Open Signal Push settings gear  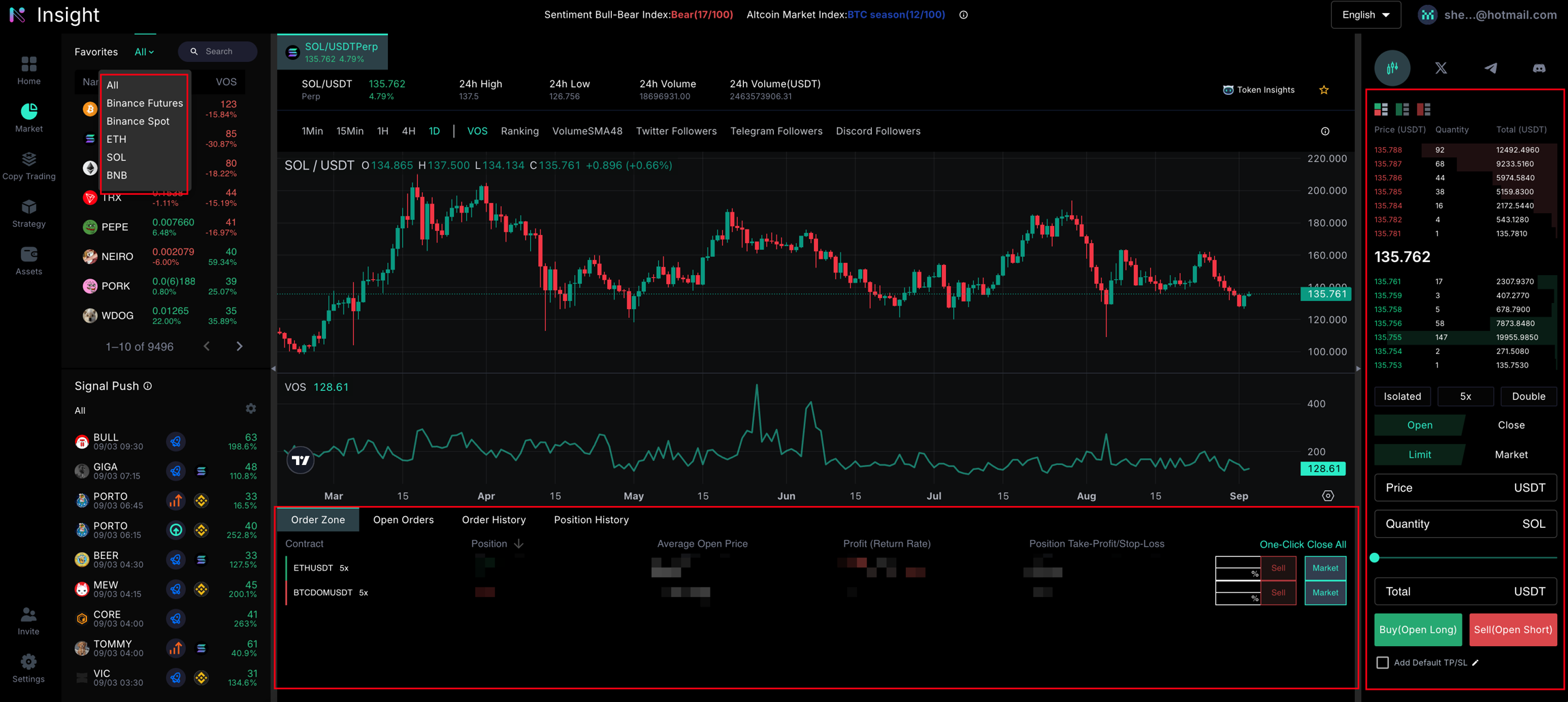tap(251, 409)
